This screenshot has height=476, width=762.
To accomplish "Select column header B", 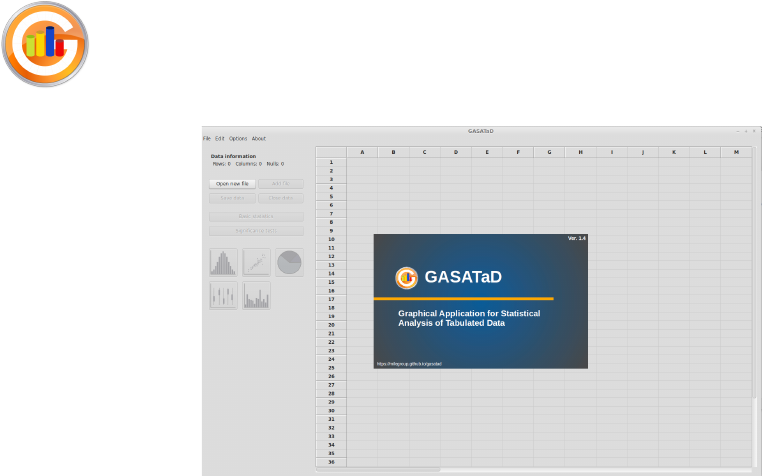I will tap(394, 152).
